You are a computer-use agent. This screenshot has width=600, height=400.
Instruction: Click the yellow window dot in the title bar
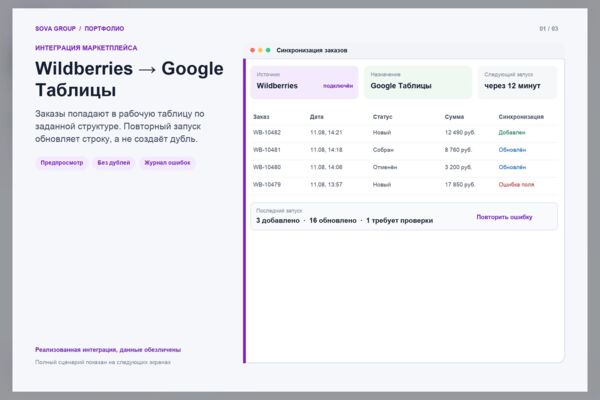pyautogui.click(x=260, y=50)
